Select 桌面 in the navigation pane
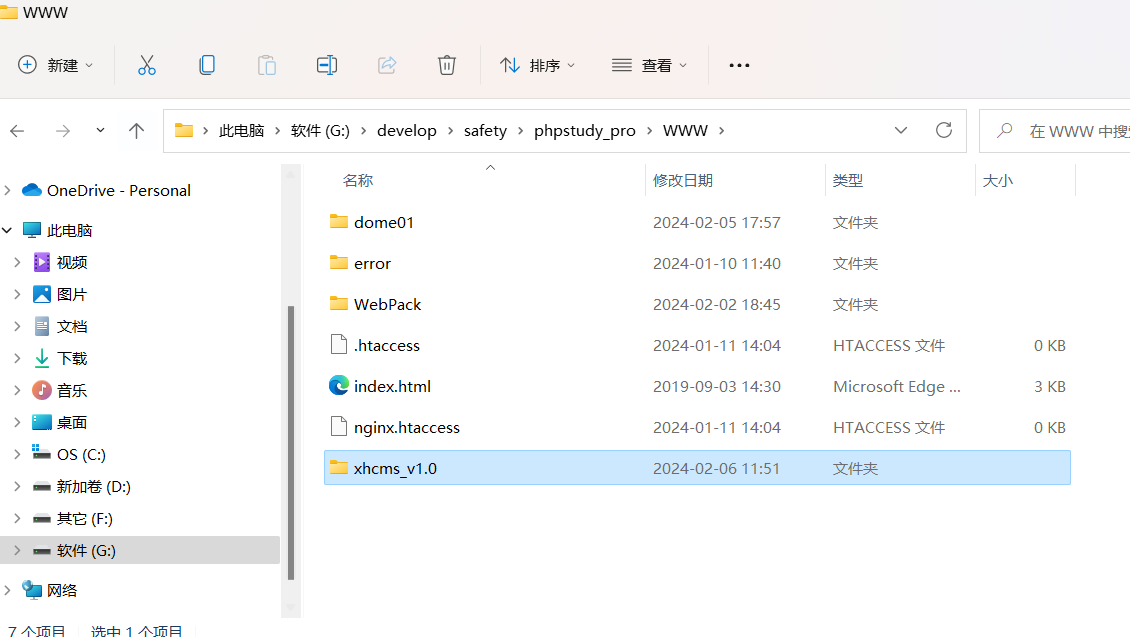The image size is (1130, 637). 71,422
